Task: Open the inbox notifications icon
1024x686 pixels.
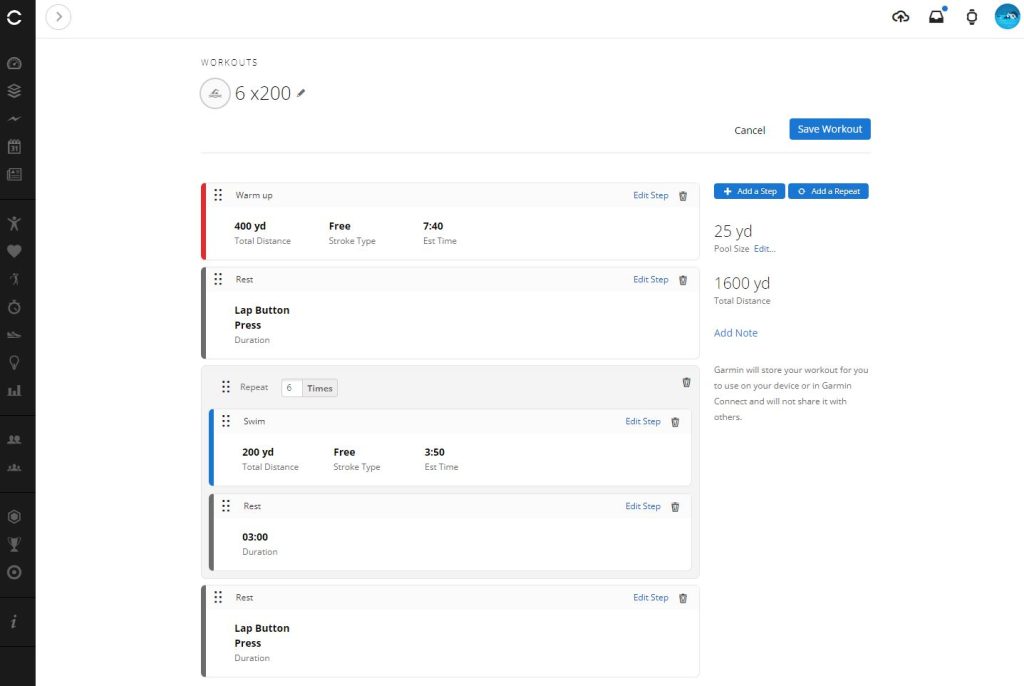Action: click(x=936, y=17)
